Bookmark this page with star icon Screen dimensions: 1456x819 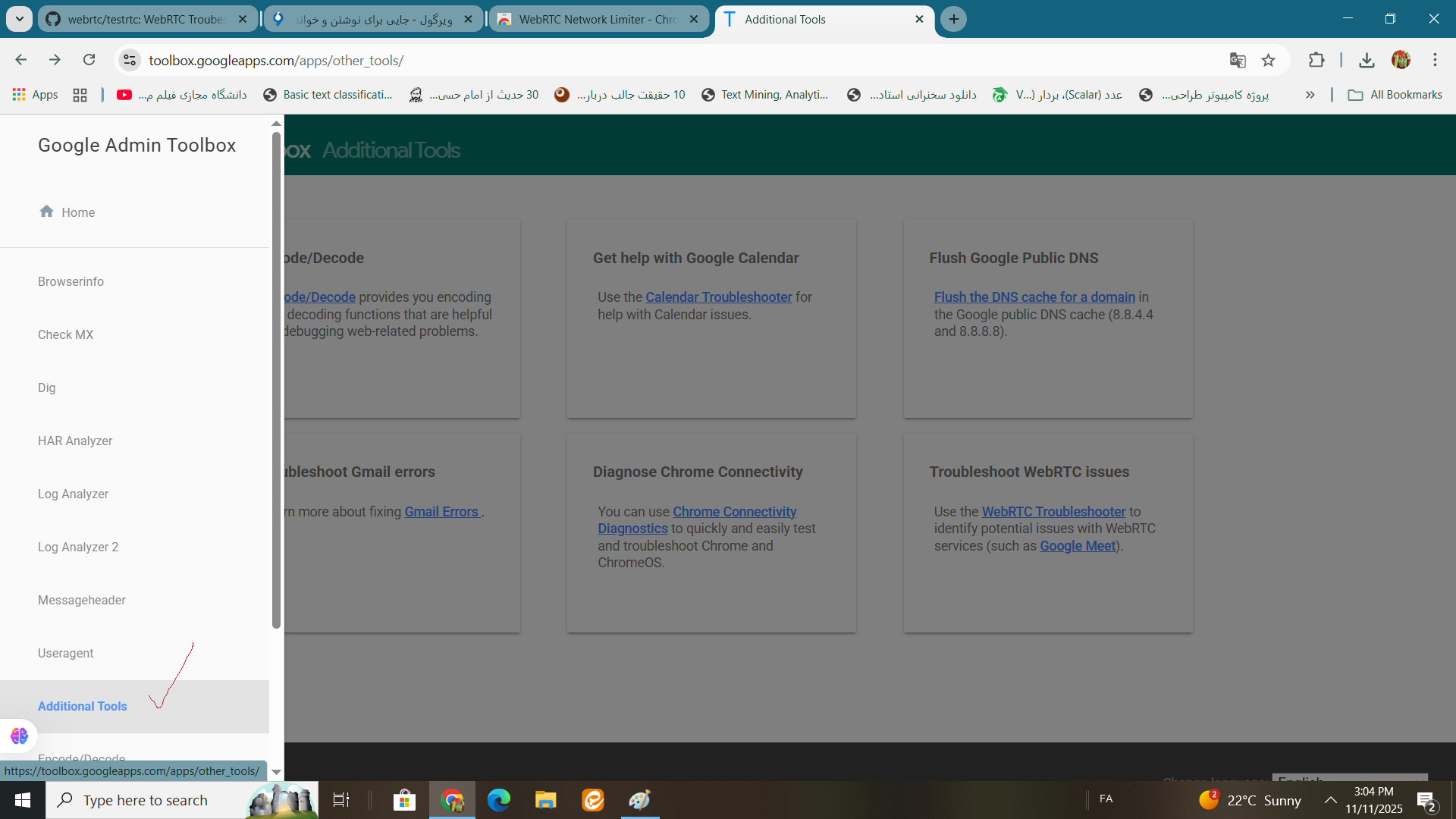(1268, 60)
